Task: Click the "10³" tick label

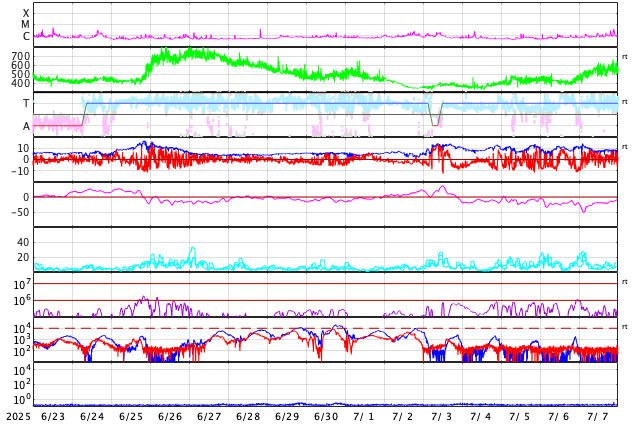Action: click(x=21, y=340)
